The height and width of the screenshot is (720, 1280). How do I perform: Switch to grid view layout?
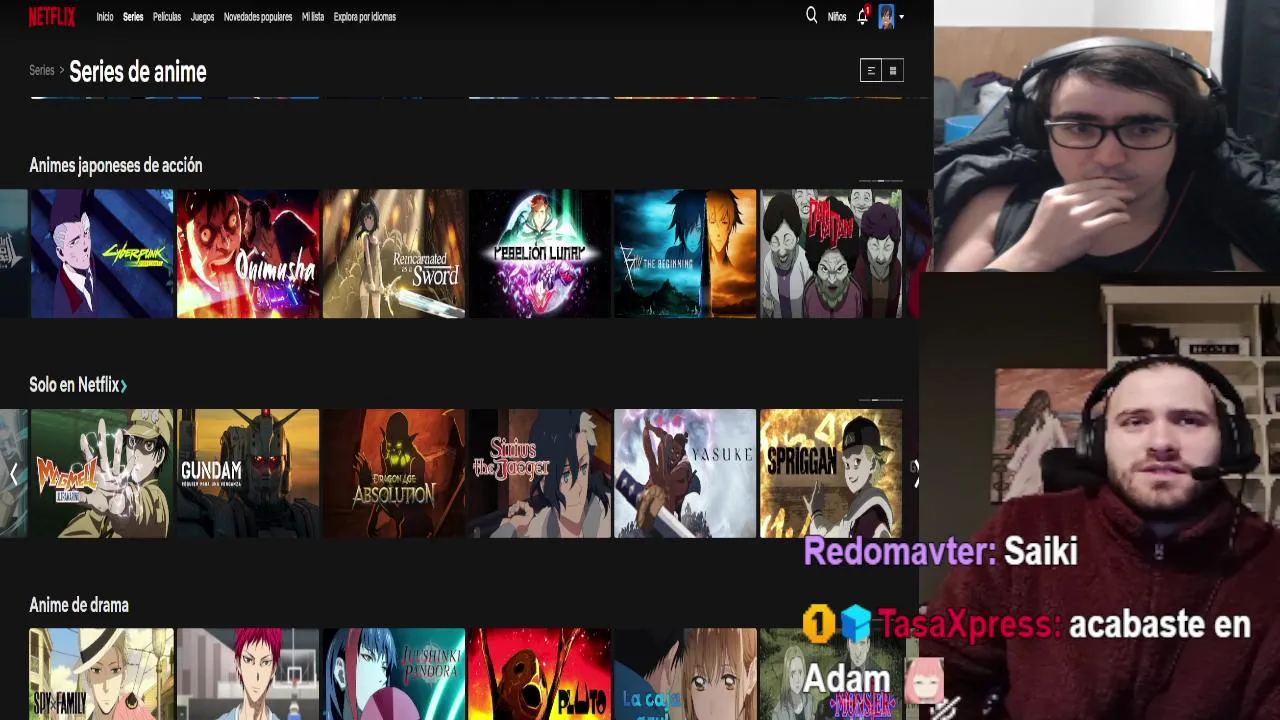click(x=893, y=70)
